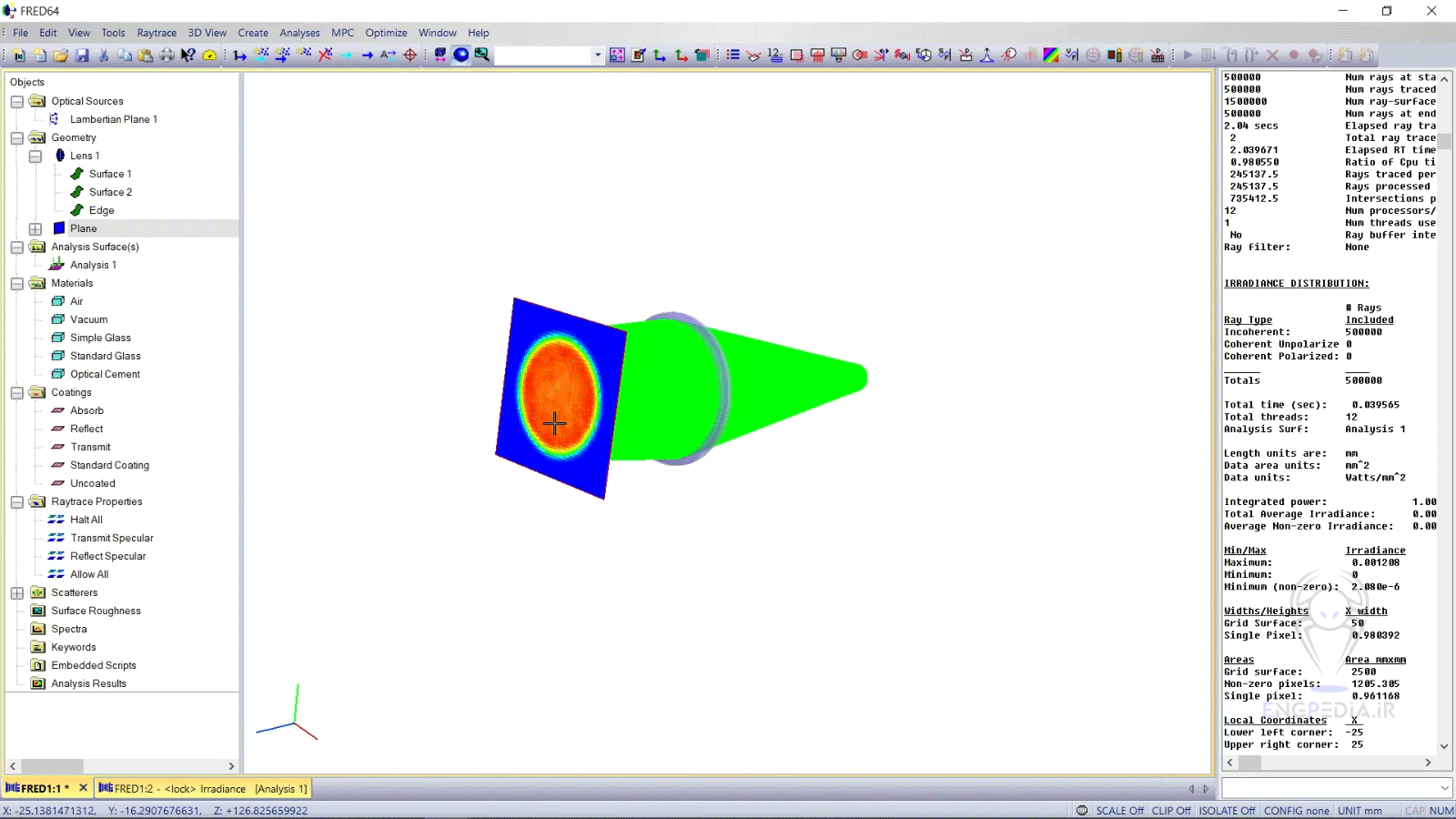
Task: Click the magnifier zoom toolbar icon
Action: click(482, 56)
